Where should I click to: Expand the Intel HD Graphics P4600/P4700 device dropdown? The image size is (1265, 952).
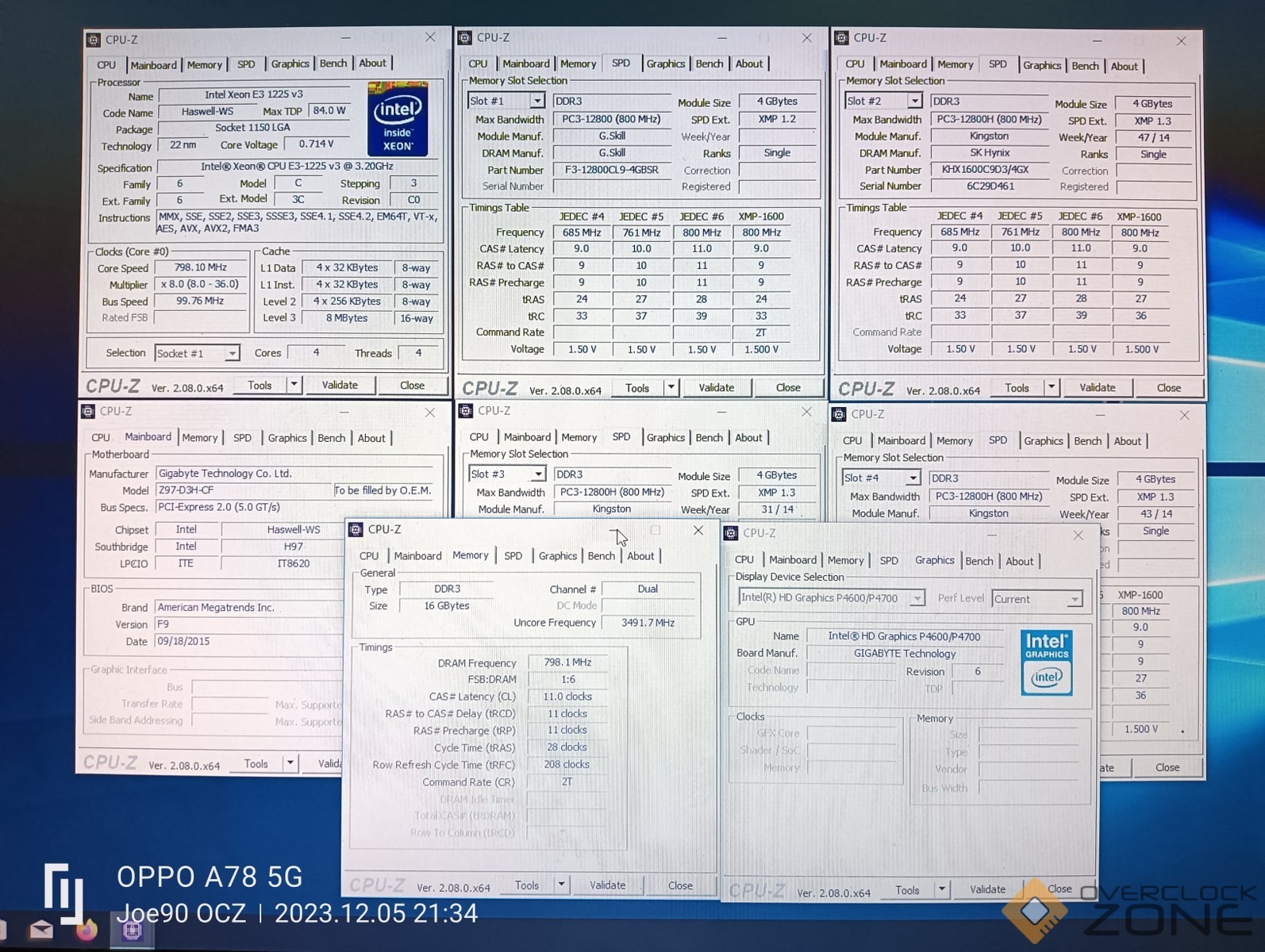(917, 598)
